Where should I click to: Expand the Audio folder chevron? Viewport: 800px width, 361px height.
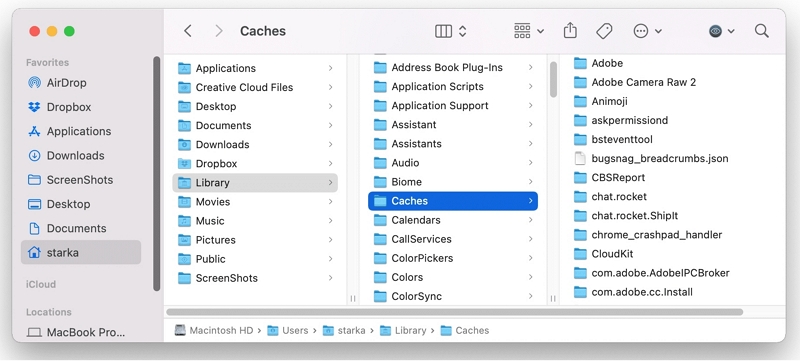pos(531,163)
